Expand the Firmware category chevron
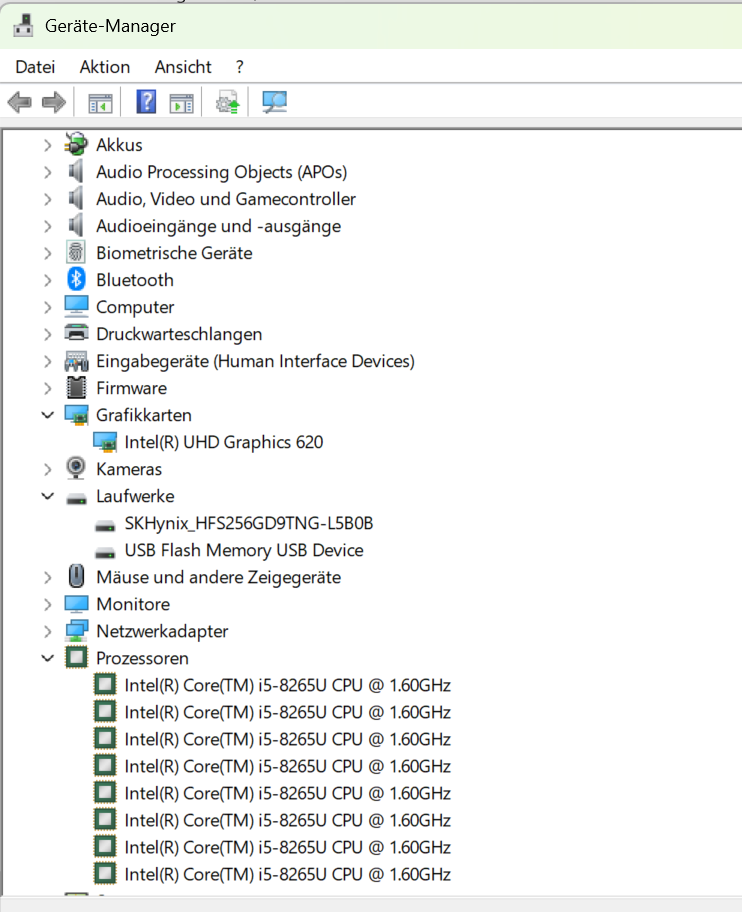Screen dimensions: 742x912 click(47, 388)
